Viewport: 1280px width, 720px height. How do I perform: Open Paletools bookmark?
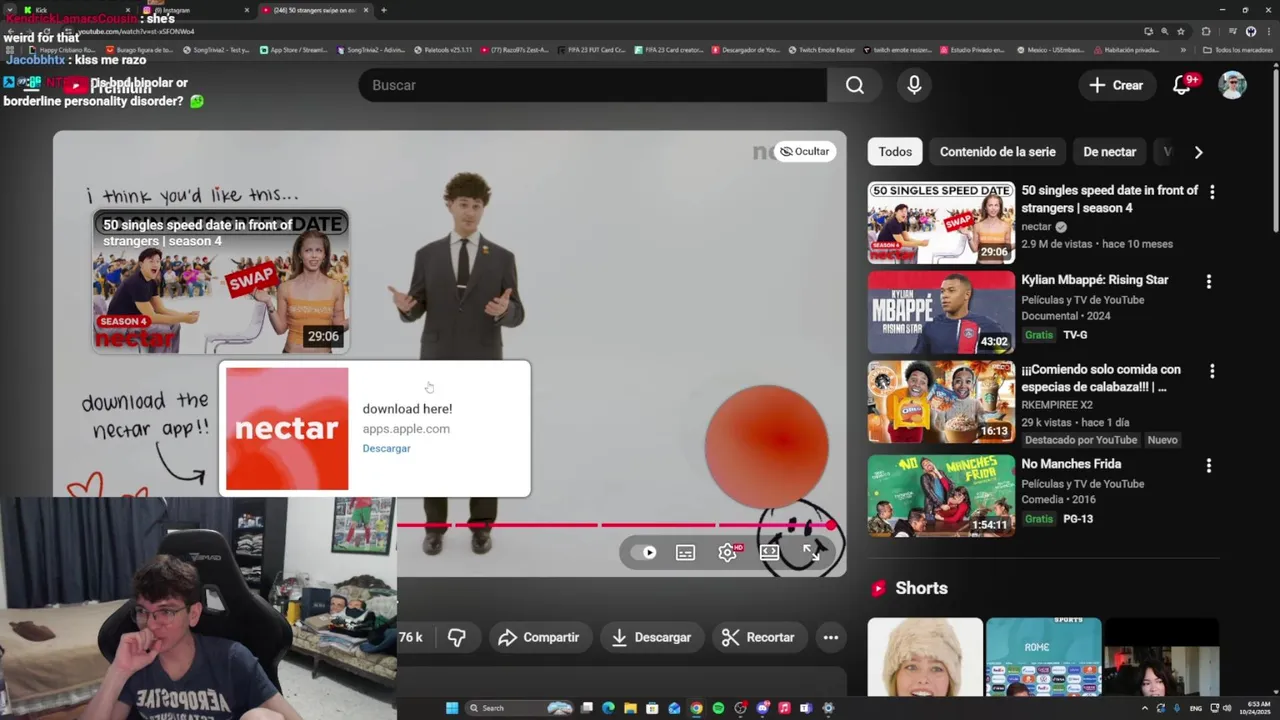click(x=443, y=49)
